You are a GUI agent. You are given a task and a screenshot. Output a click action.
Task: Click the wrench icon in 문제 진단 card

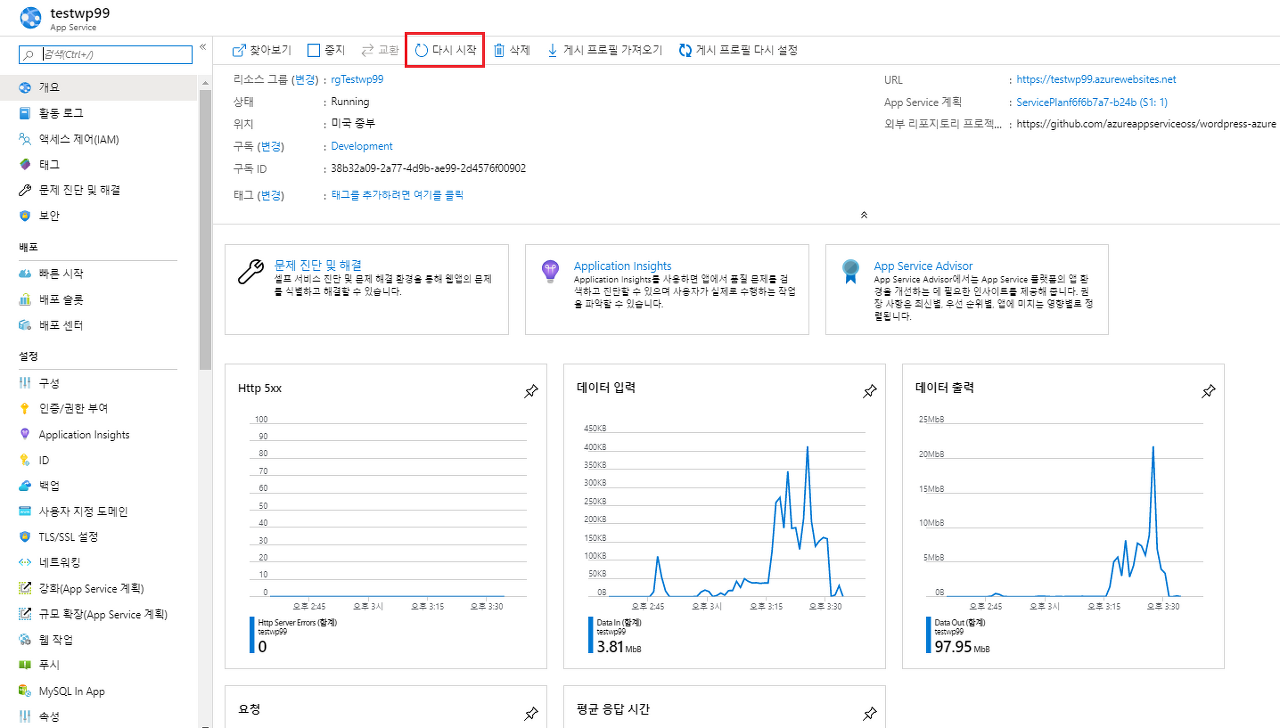tap(250, 272)
